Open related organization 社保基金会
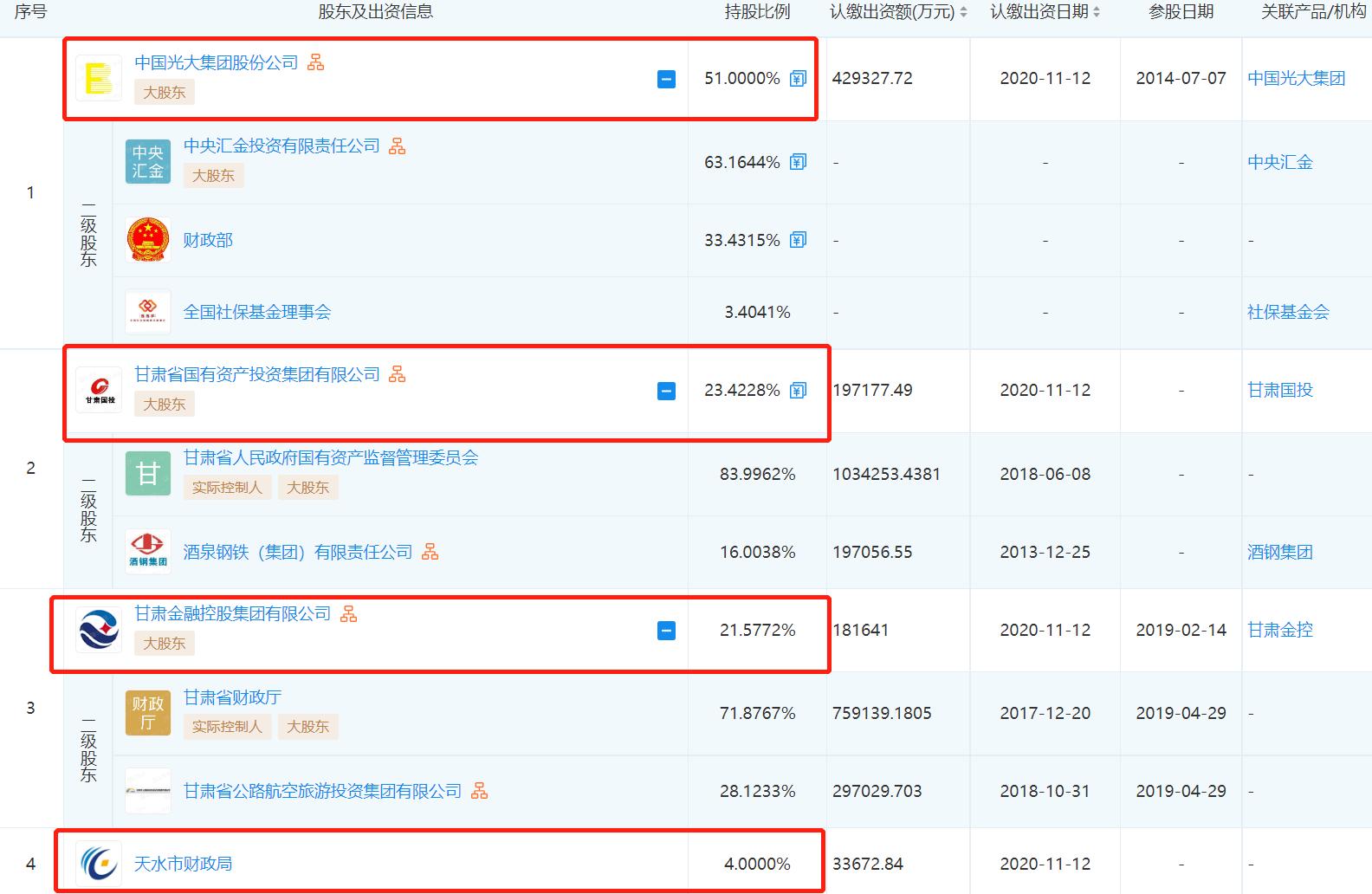The image size is (1372, 894). point(1288,312)
